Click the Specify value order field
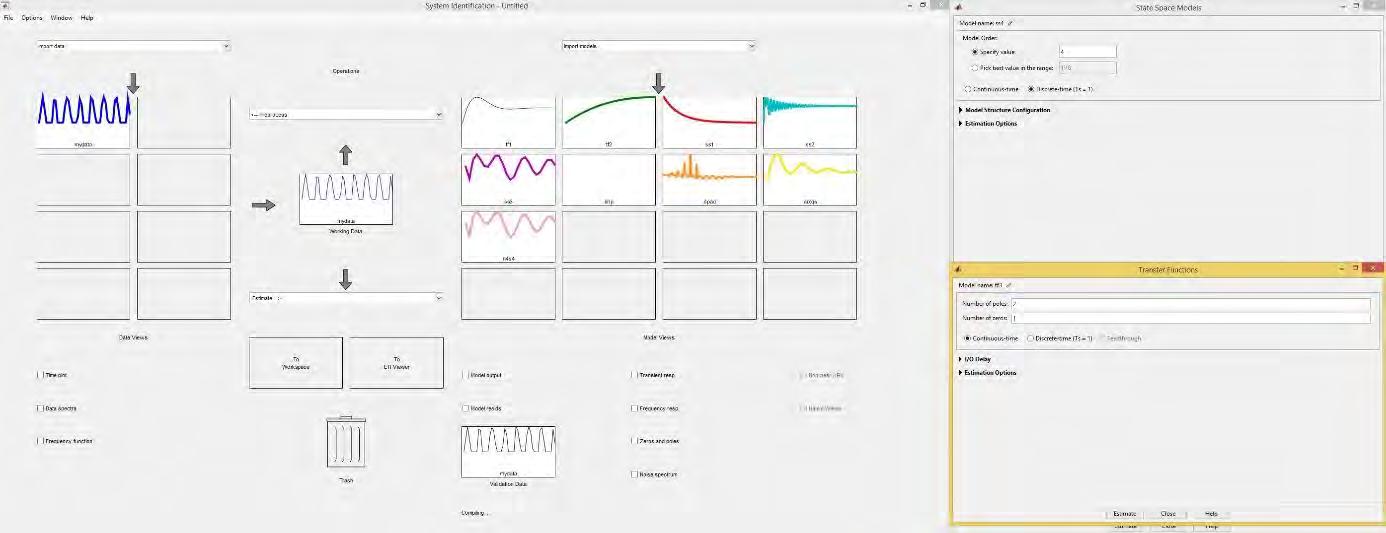This screenshot has width=1386, height=533. pyautogui.click(x=1087, y=51)
